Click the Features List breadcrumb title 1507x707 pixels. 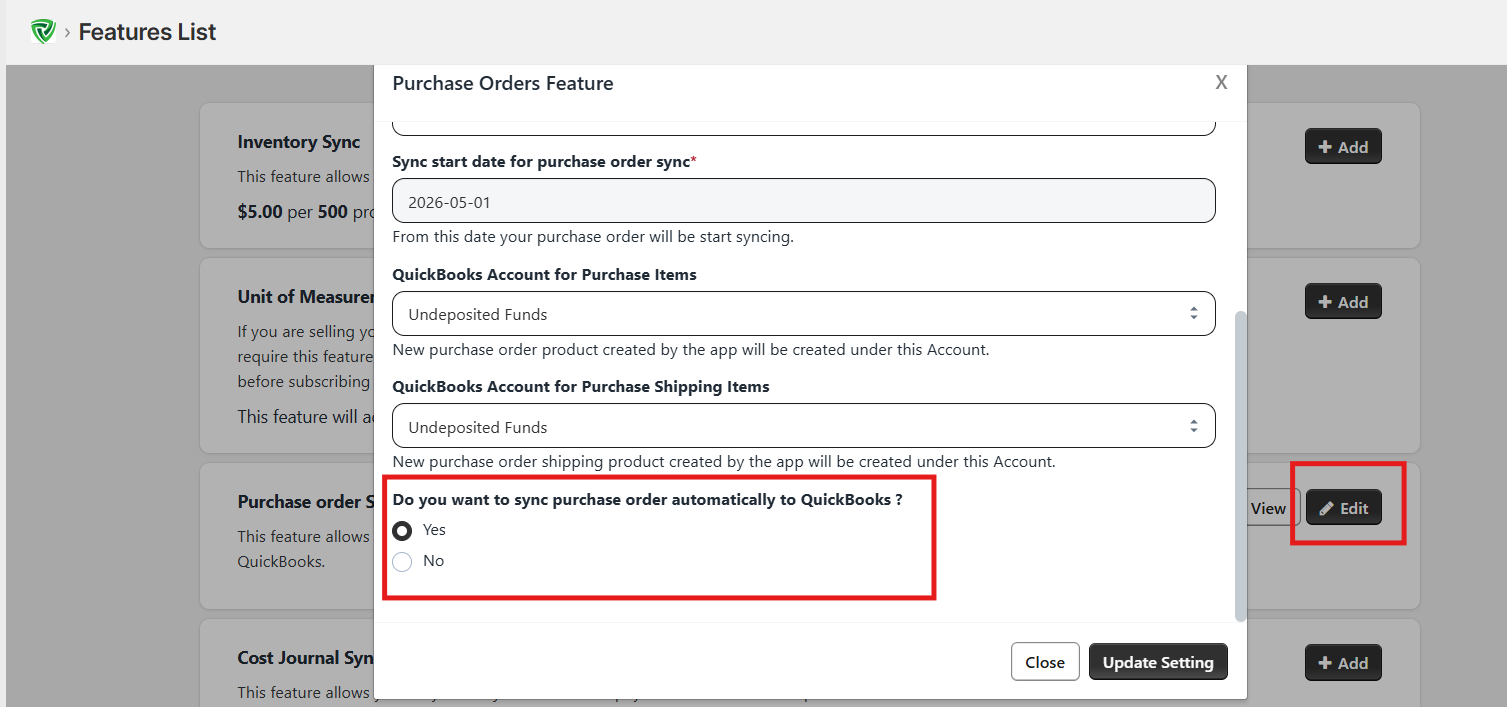[x=147, y=32]
